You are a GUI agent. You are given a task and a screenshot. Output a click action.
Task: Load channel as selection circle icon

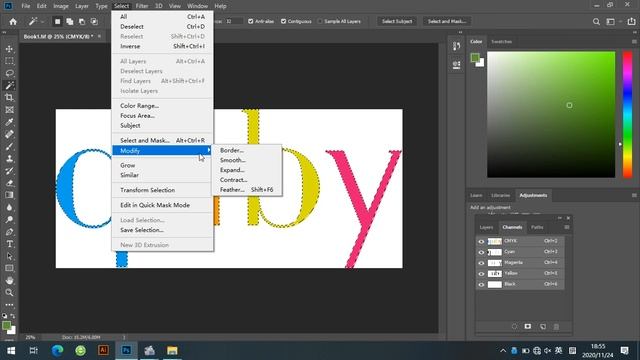click(x=514, y=327)
